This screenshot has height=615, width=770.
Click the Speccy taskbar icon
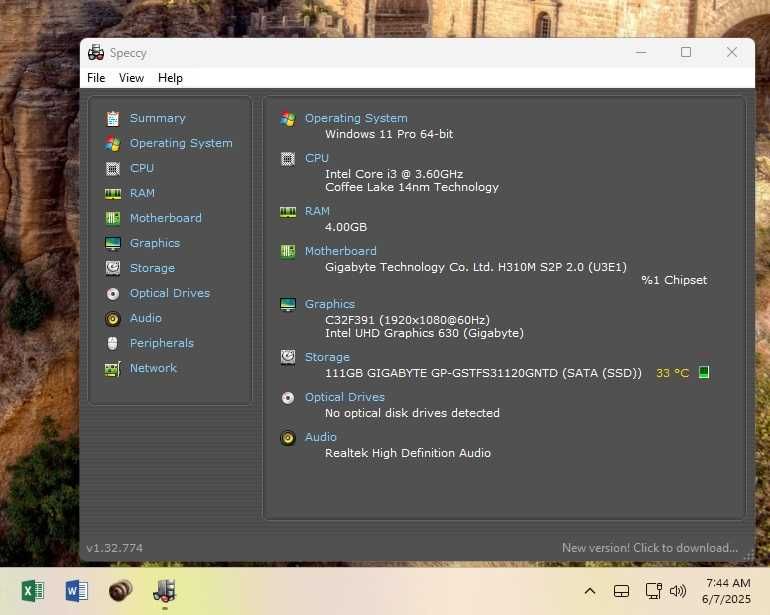(x=165, y=590)
